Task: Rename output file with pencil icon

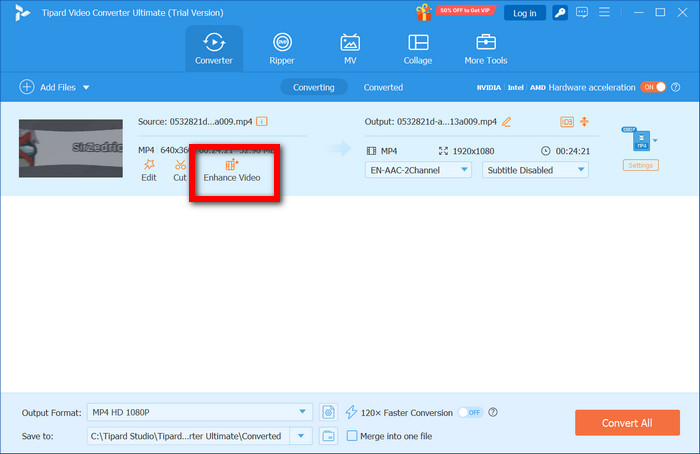Action: click(x=506, y=122)
